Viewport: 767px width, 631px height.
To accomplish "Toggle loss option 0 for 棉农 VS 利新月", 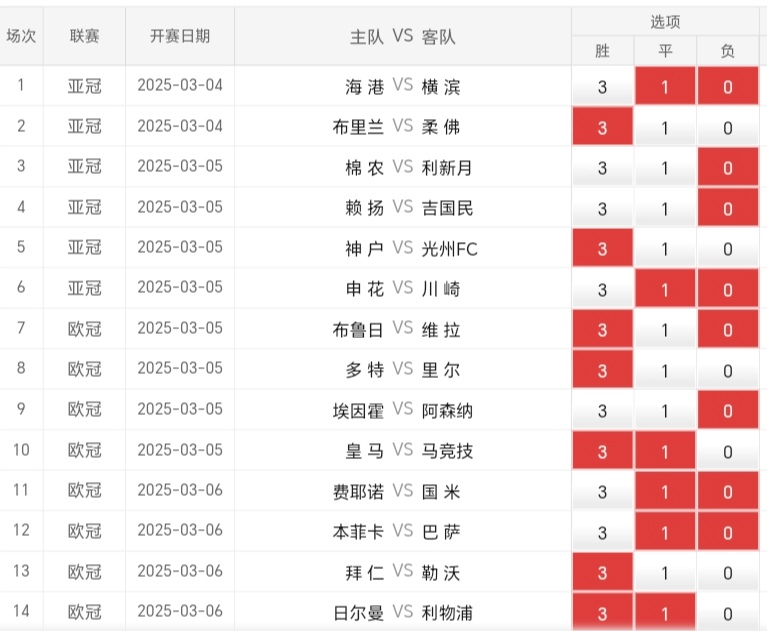I will tap(728, 168).
